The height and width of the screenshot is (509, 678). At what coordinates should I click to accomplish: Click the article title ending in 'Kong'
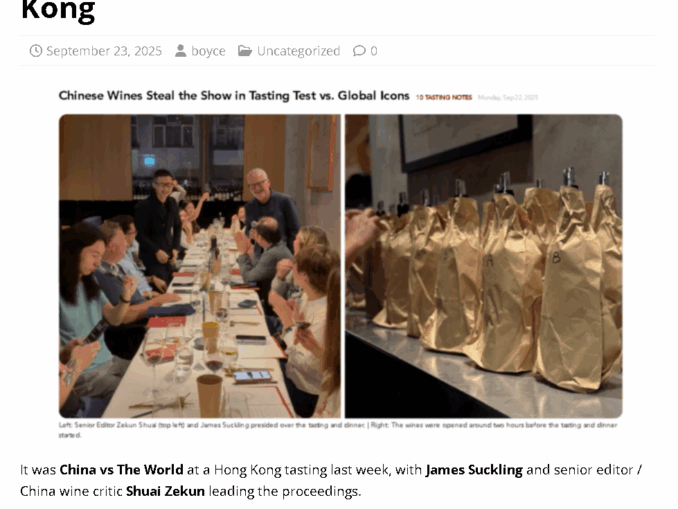point(58,11)
